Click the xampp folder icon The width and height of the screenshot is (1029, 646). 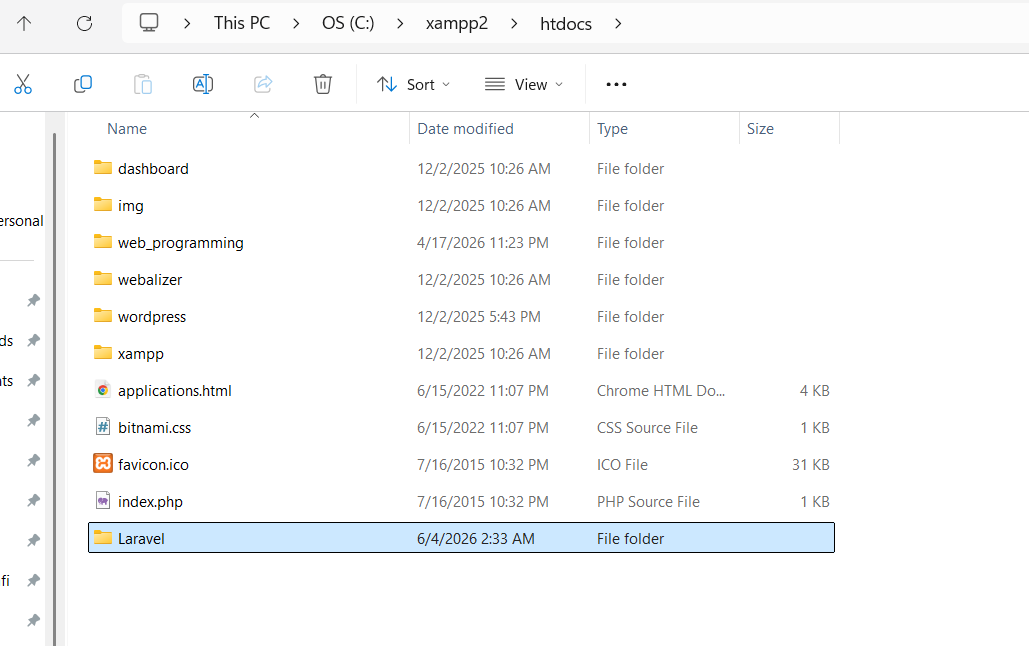tap(102, 353)
